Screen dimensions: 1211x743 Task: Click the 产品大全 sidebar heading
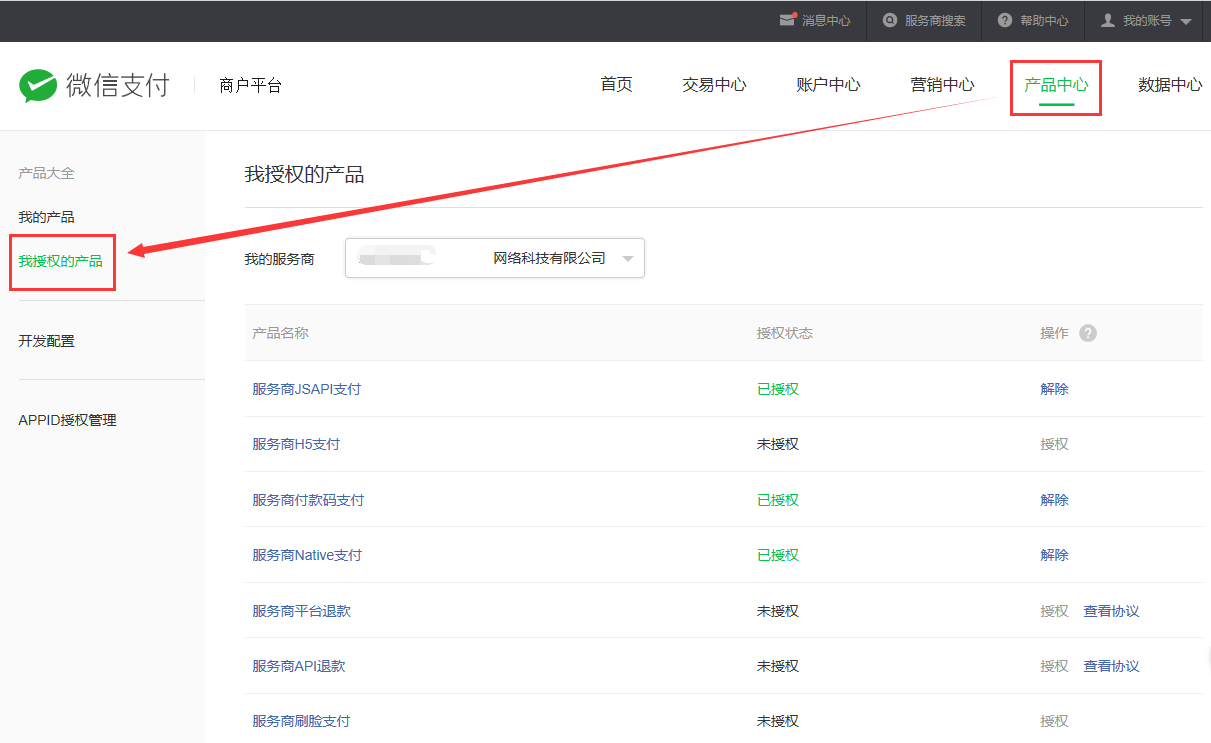(46, 173)
